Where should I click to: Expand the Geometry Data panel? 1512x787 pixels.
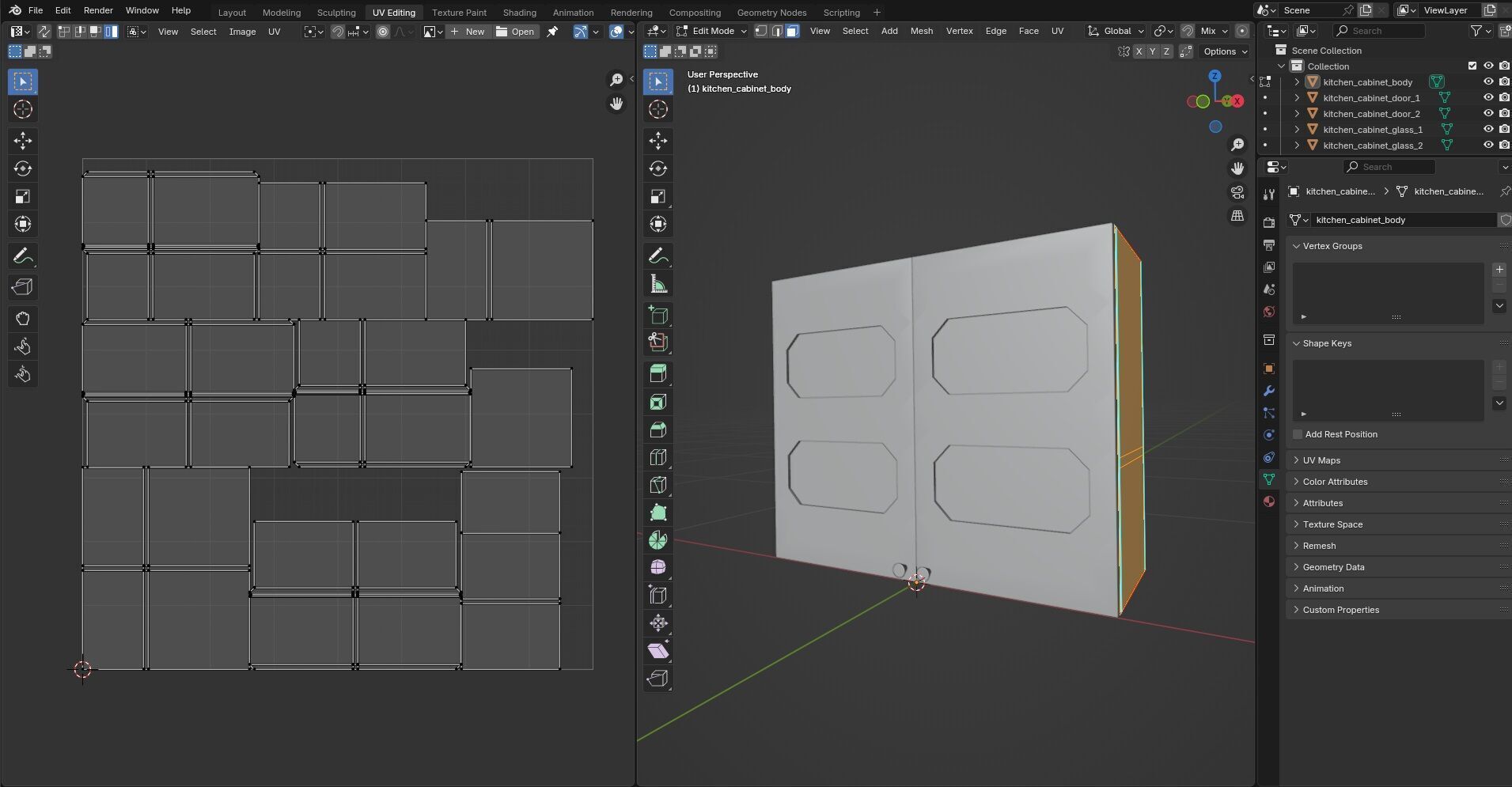1397,567
